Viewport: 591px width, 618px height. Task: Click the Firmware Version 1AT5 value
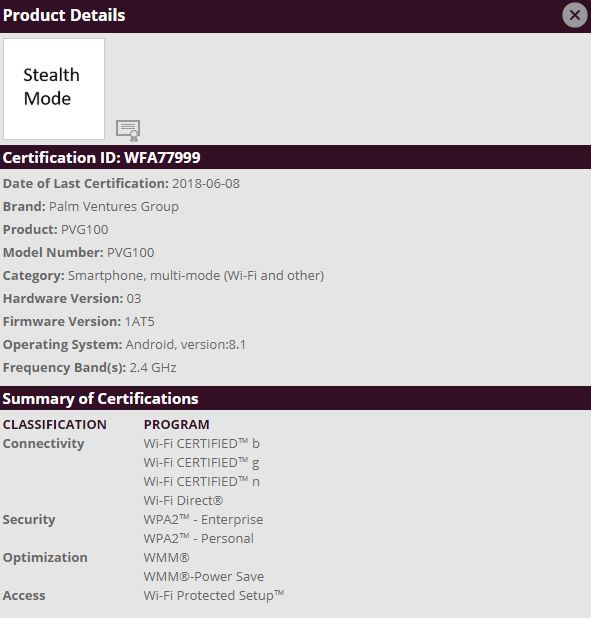tap(140, 322)
